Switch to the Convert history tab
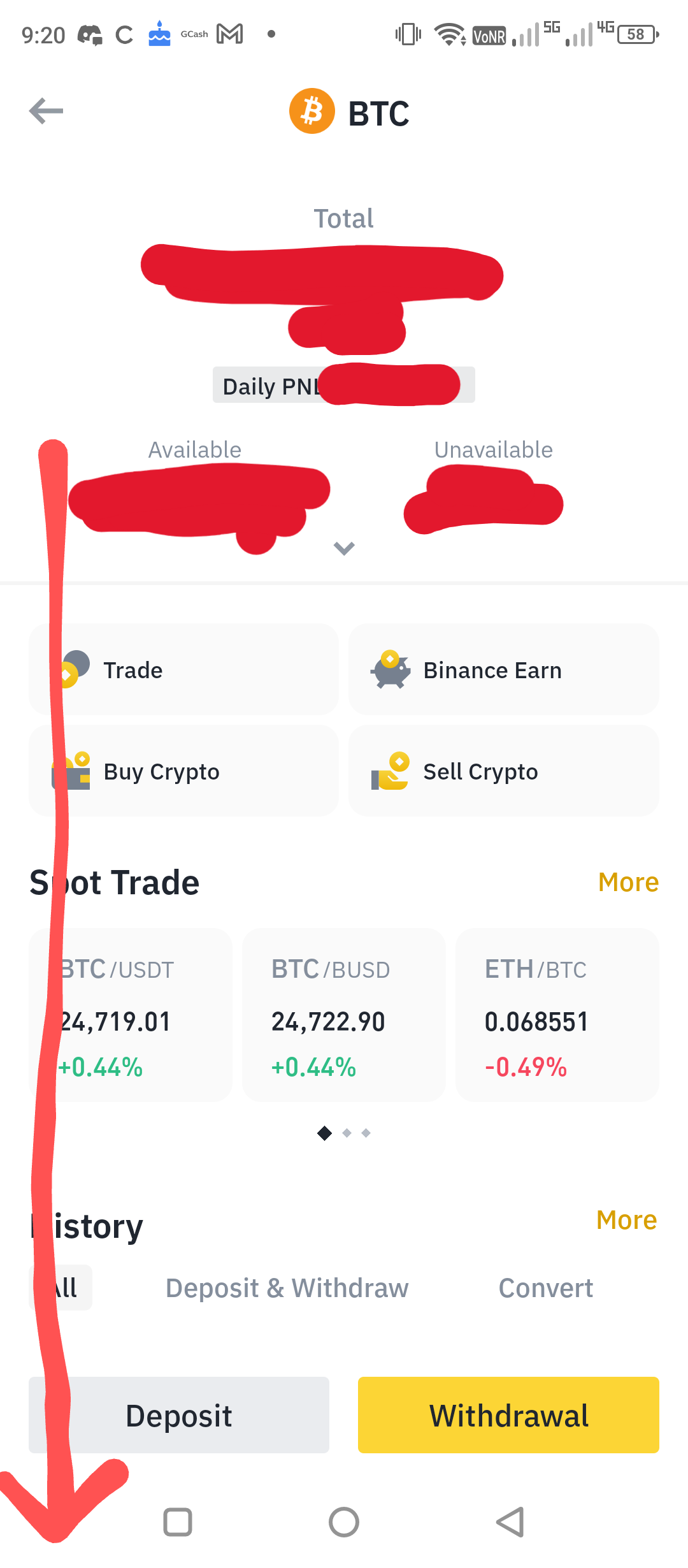Viewport: 688px width, 1568px height. (x=546, y=1288)
